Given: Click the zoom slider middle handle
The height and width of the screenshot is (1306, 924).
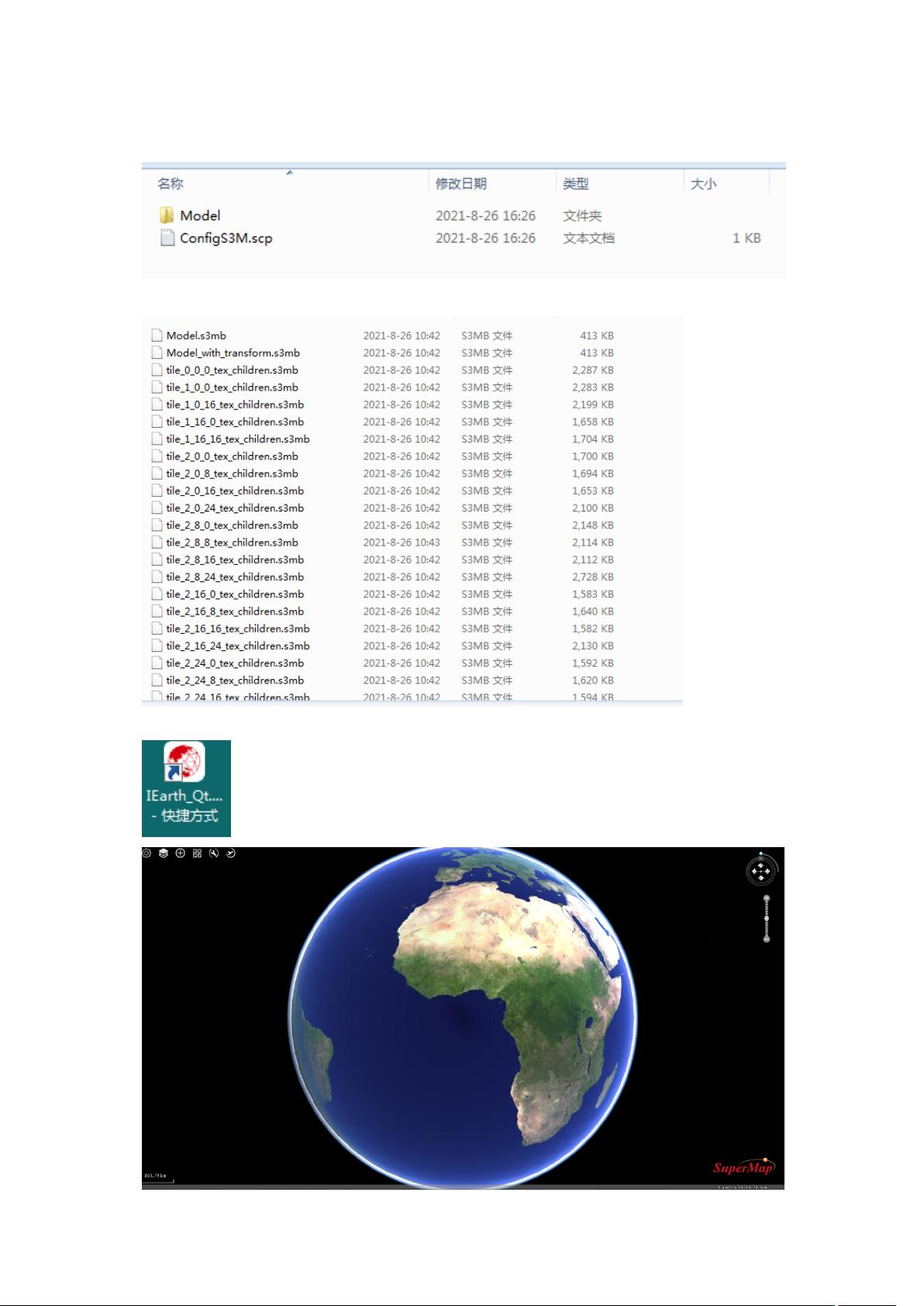Looking at the screenshot, I should [767, 918].
